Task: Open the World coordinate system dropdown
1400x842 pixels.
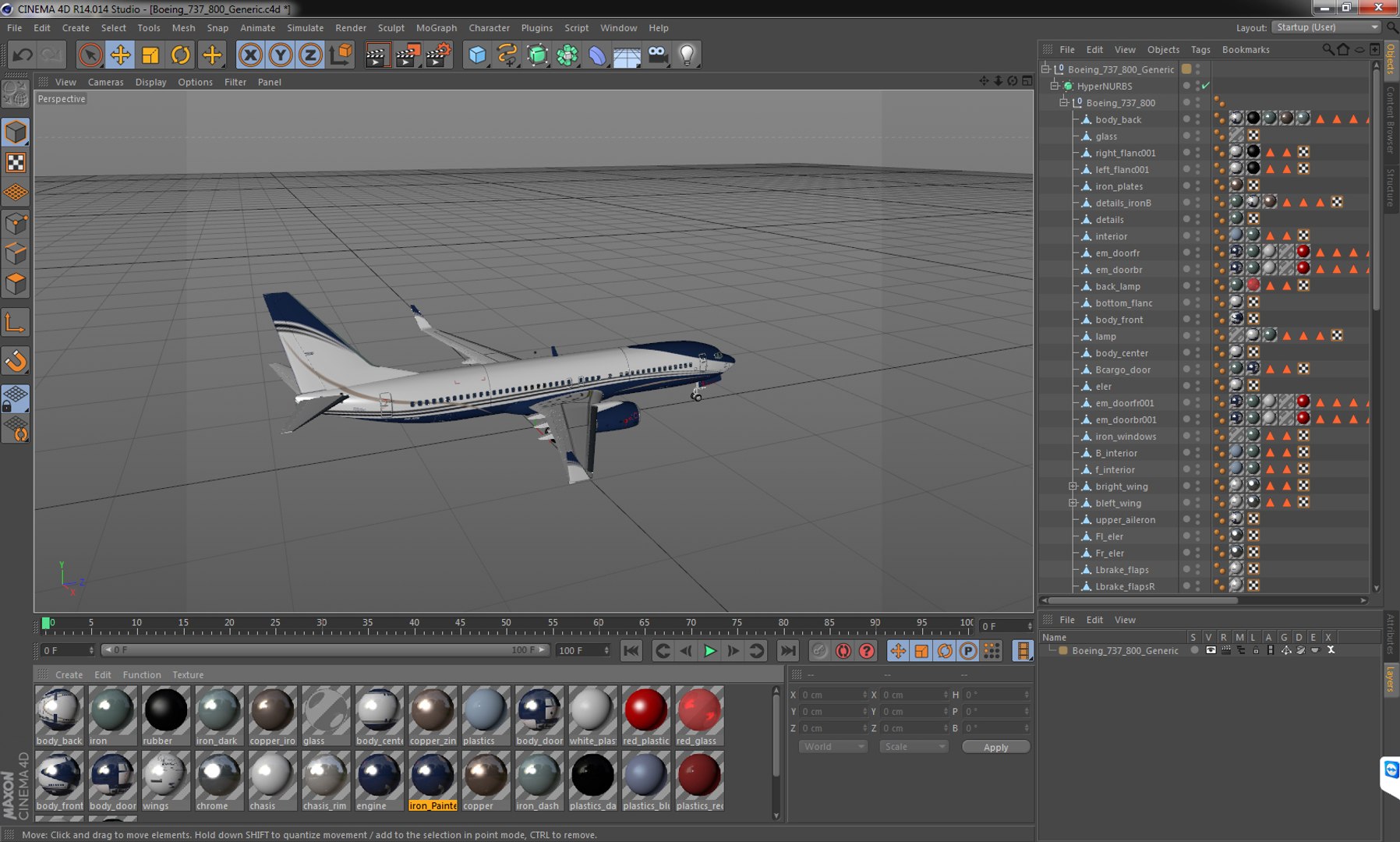Action: (x=833, y=746)
